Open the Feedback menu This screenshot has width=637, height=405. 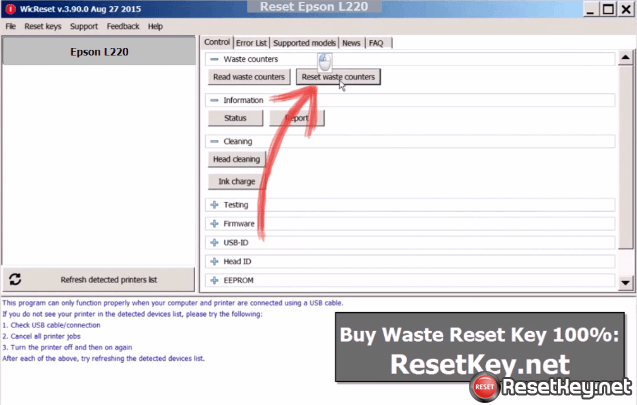123,26
